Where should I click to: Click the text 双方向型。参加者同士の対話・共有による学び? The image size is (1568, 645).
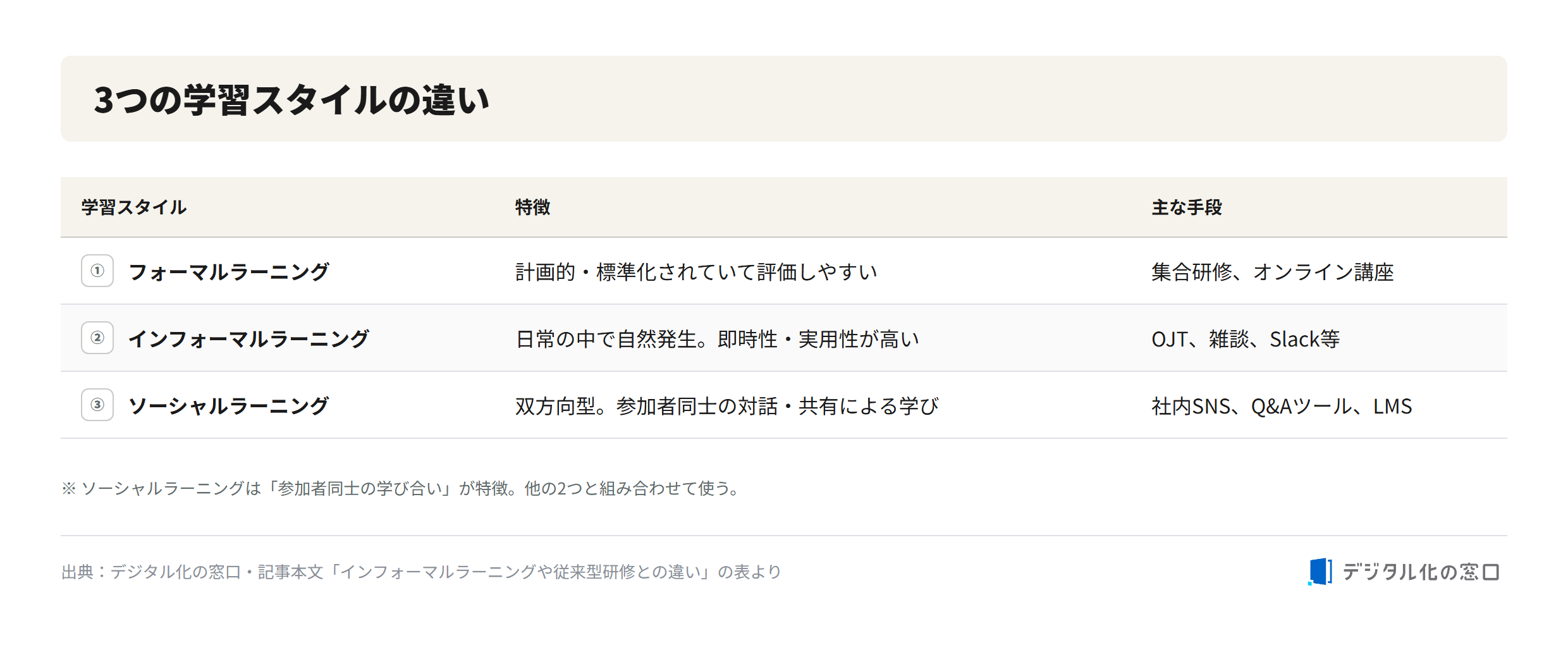point(727,406)
